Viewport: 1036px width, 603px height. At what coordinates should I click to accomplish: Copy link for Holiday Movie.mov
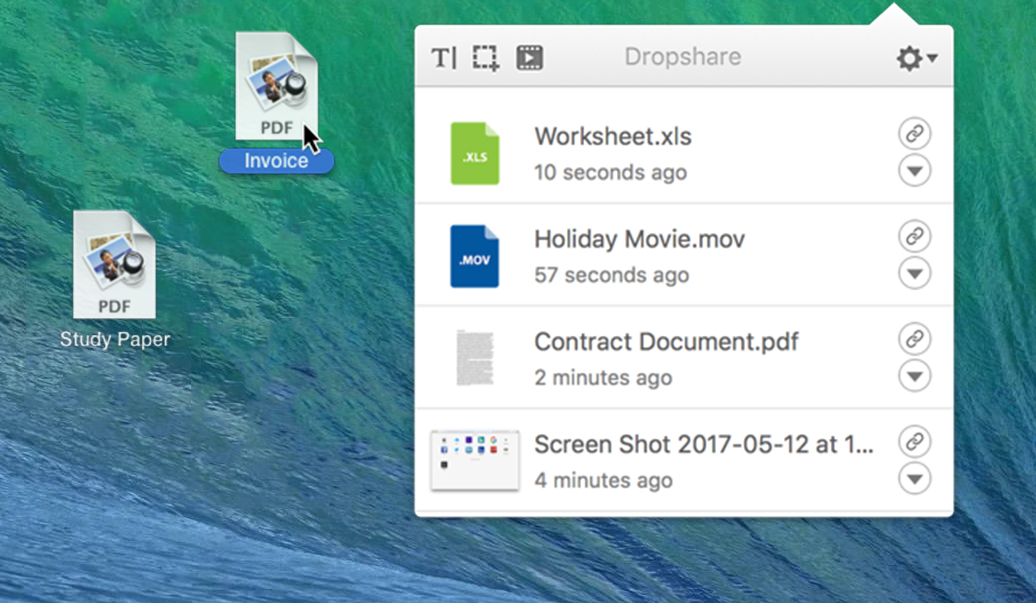coord(914,236)
